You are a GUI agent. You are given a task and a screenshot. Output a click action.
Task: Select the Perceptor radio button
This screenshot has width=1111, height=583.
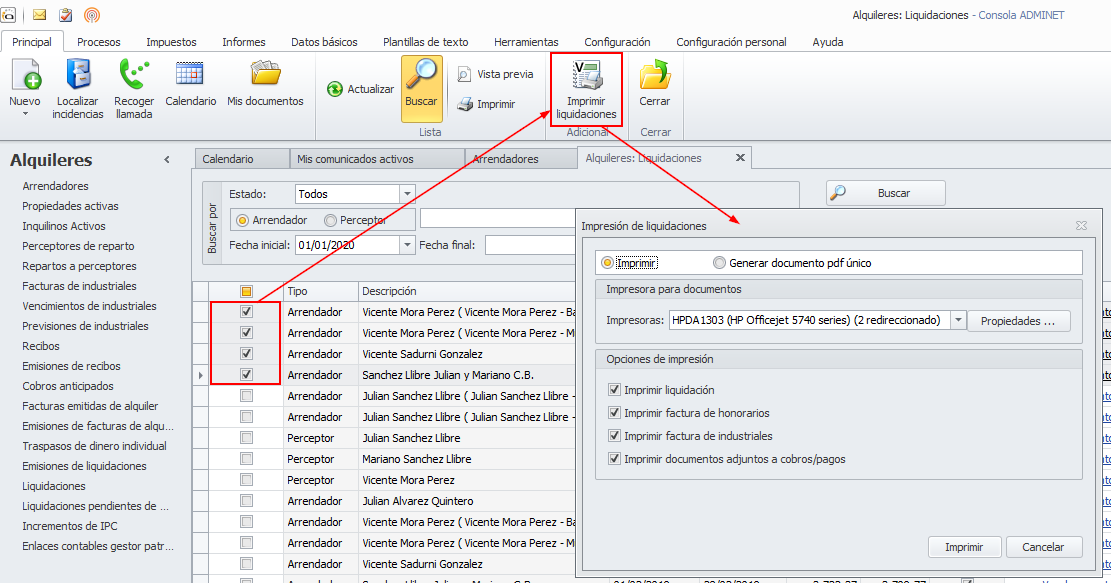[x=331, y=220]
